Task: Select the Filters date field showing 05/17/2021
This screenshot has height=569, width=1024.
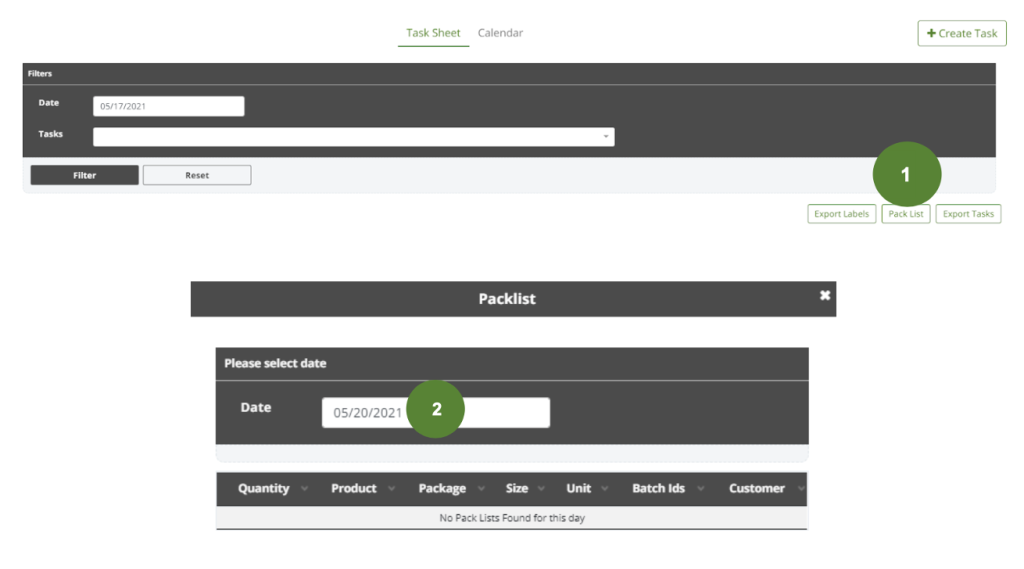Action: [x=168, y=106]
